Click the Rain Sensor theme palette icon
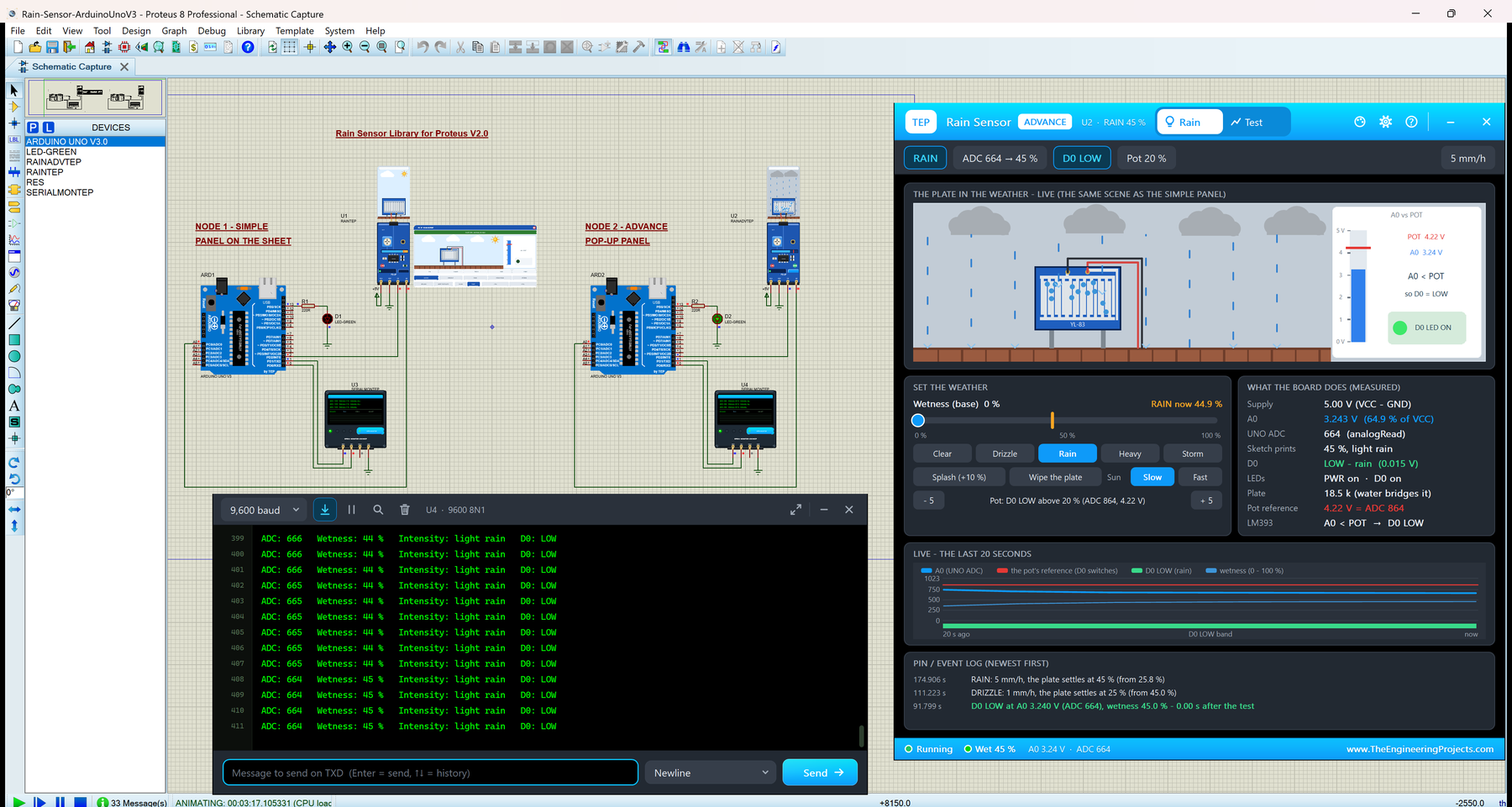Screen dimensions: 1512x807 pos(1360,122)
